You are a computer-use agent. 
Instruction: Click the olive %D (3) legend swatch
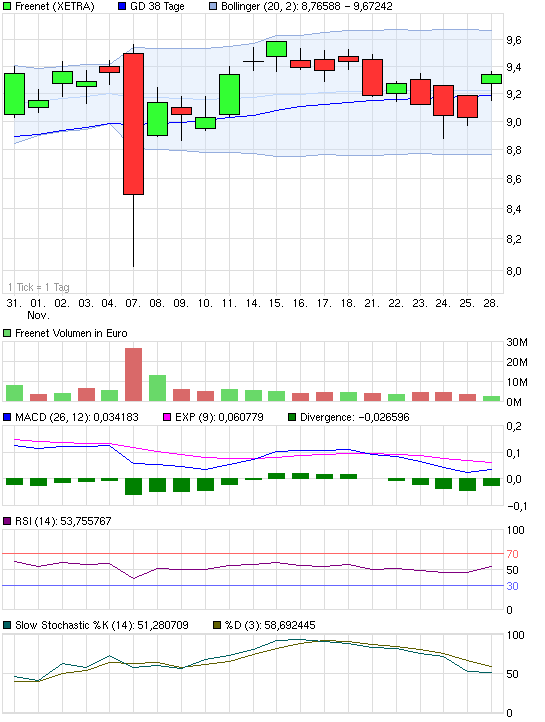click(217, 625)
